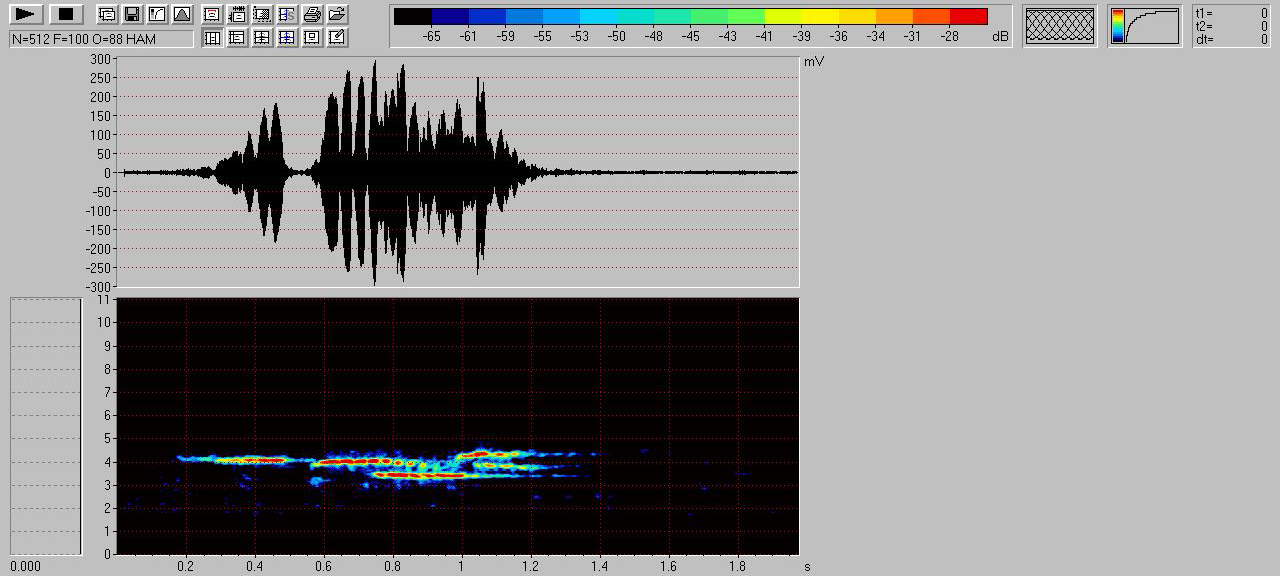
Task: Click the FFT parameters field N=512 F=100
Action: tap(101, 39)
